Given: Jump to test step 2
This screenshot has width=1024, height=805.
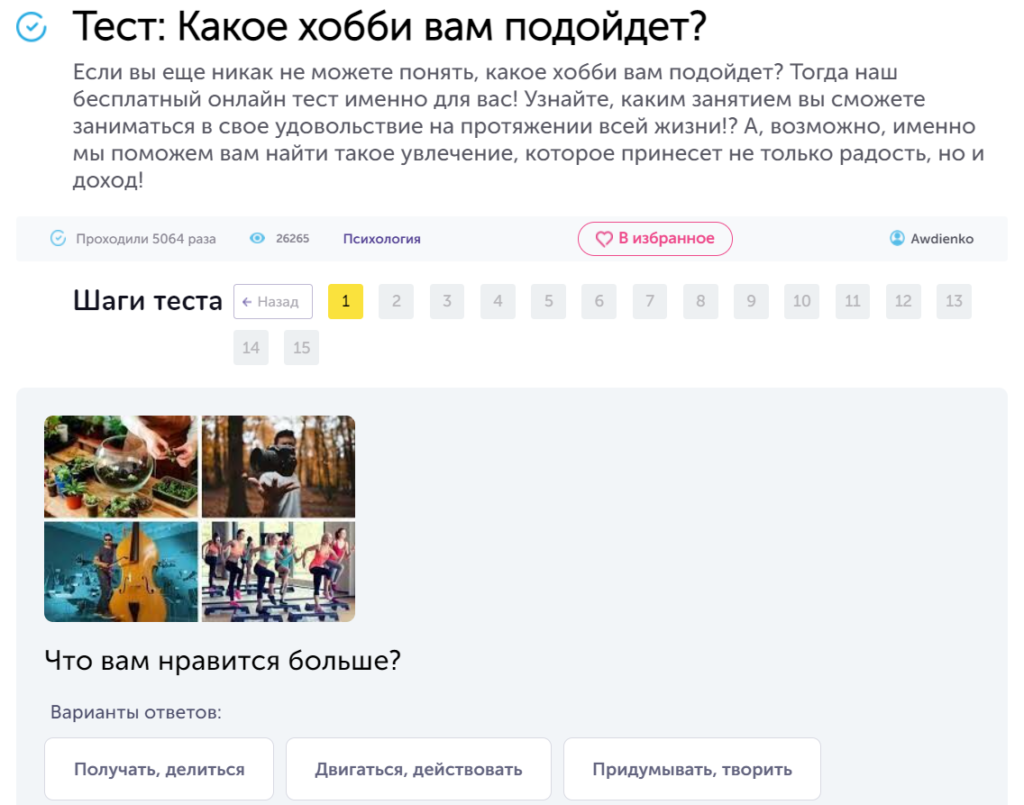Looking at the screenshot, I should (x=396, y=301).
